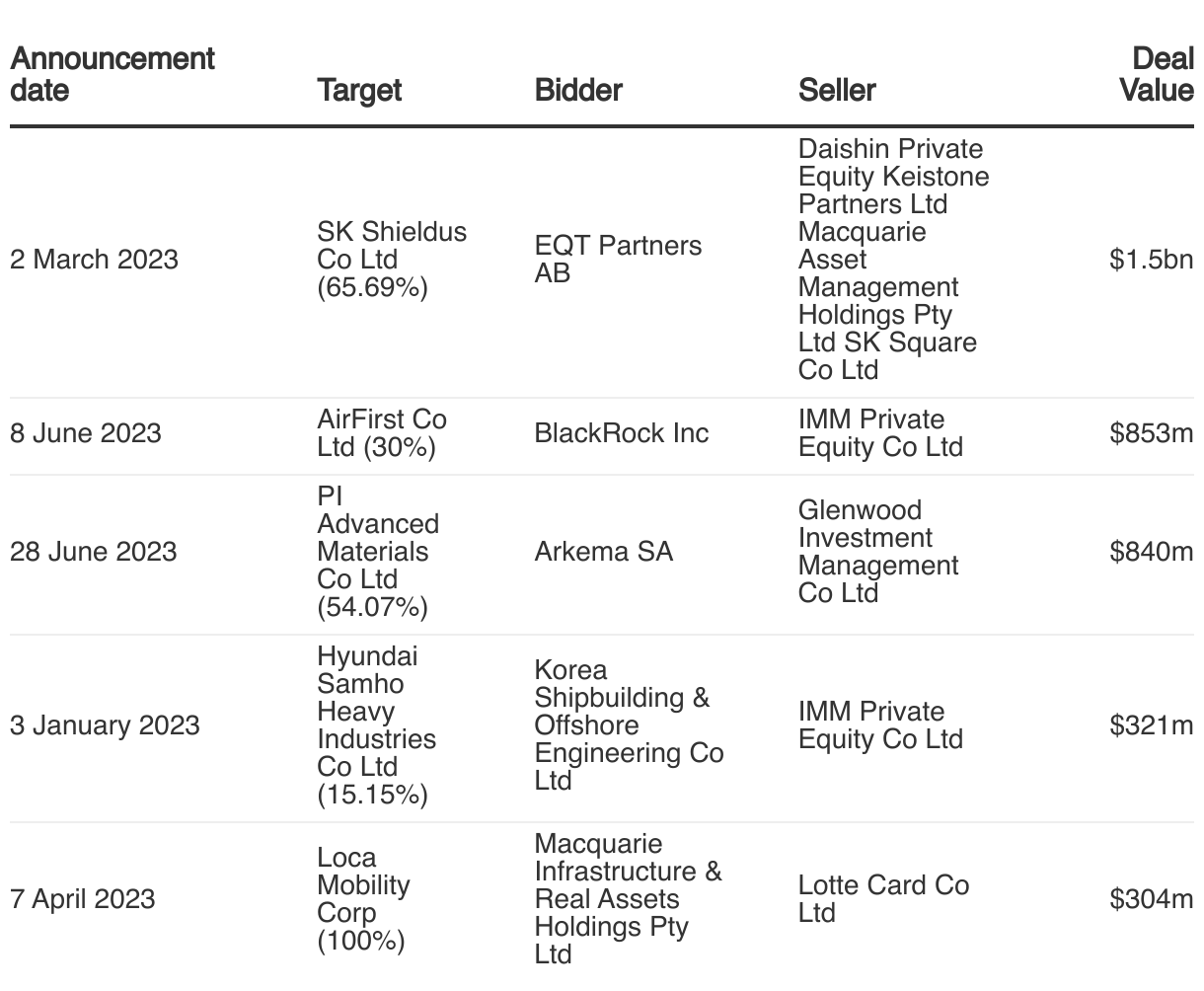
Task: Select AirFirst Co Ltd (30%) cell
Action: point(382,433)
